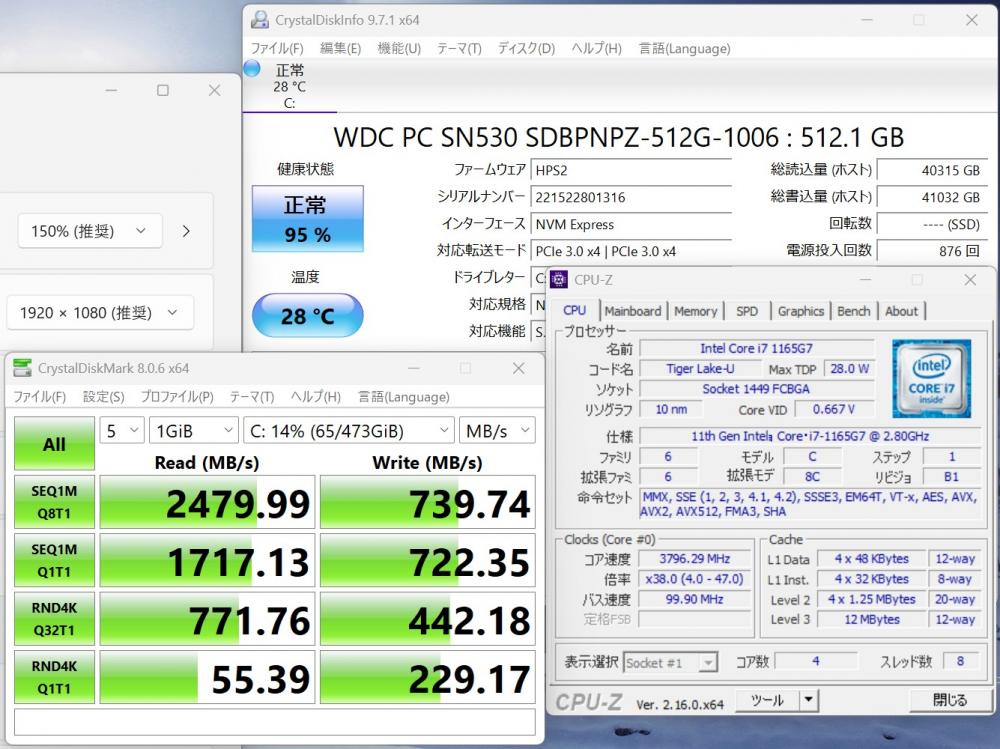The image size is (1000, 749).
Task: Start all benchmarks with the All button
Action: 54,444
